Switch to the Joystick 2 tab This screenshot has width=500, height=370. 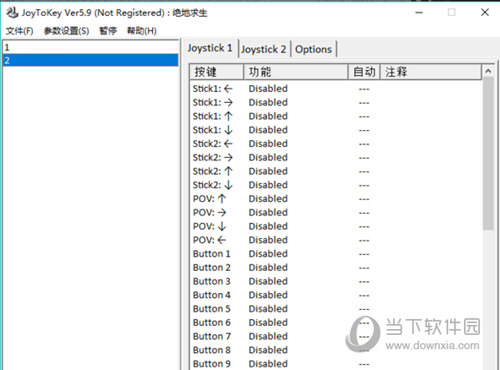pyautogui.click(x=264, y=49)
